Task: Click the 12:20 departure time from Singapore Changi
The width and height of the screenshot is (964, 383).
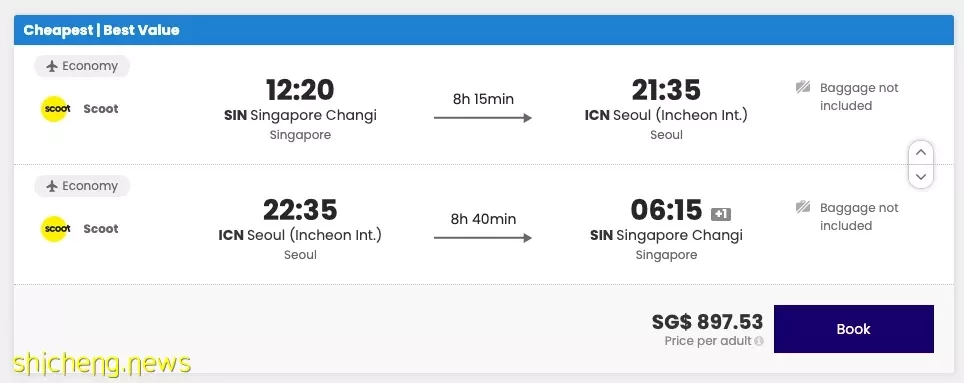Action: [300, 90]
